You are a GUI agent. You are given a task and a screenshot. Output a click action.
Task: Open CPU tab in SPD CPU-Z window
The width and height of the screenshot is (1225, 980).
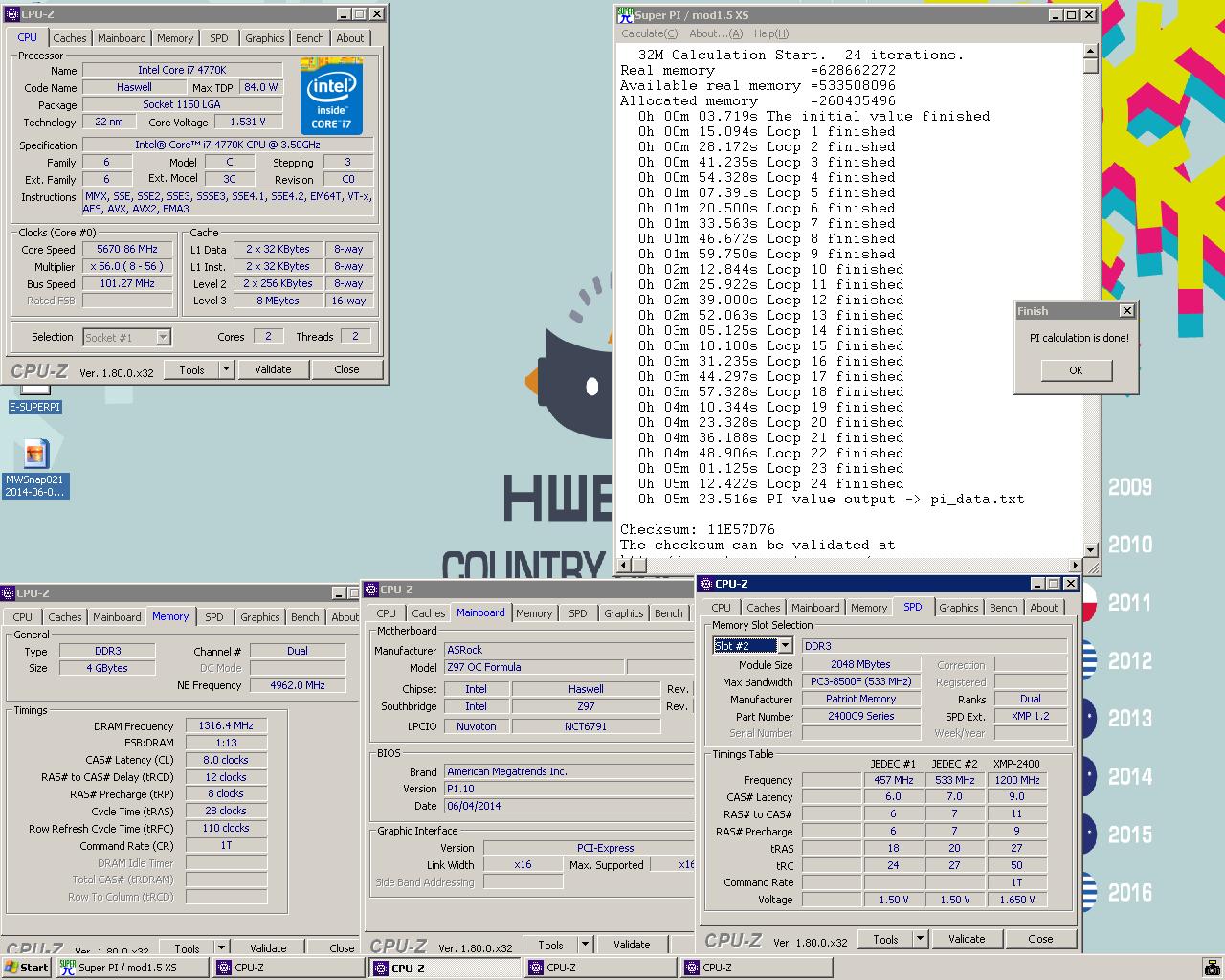[722, 608]
